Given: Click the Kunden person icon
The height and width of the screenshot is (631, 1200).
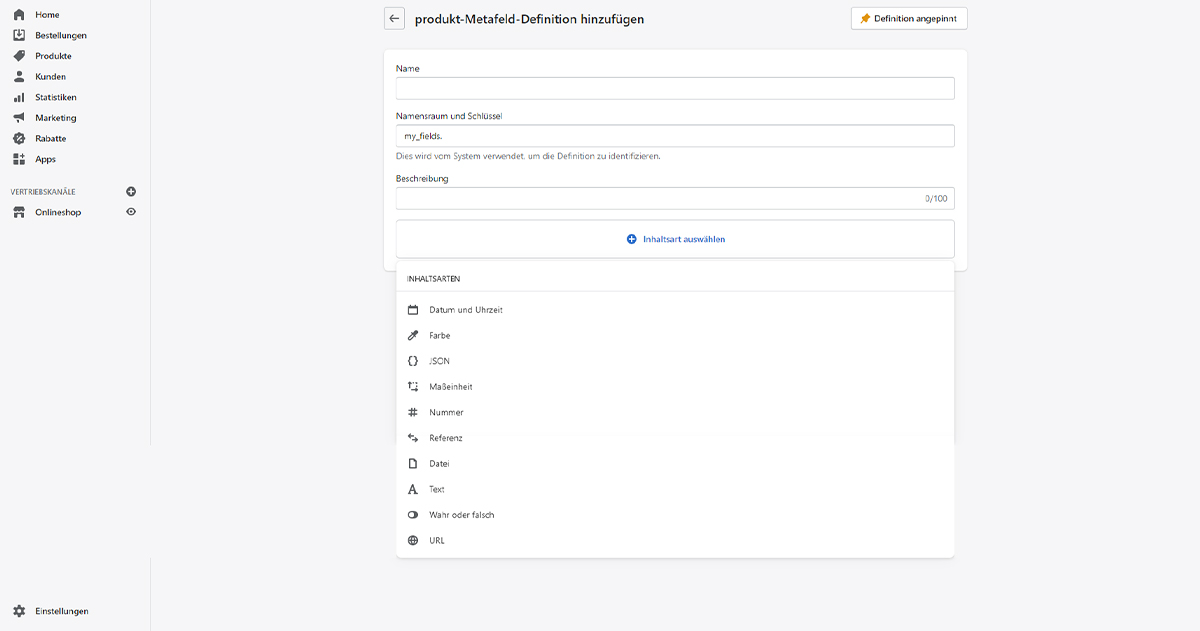Looking at the screenshot, I should pos(19,77).
